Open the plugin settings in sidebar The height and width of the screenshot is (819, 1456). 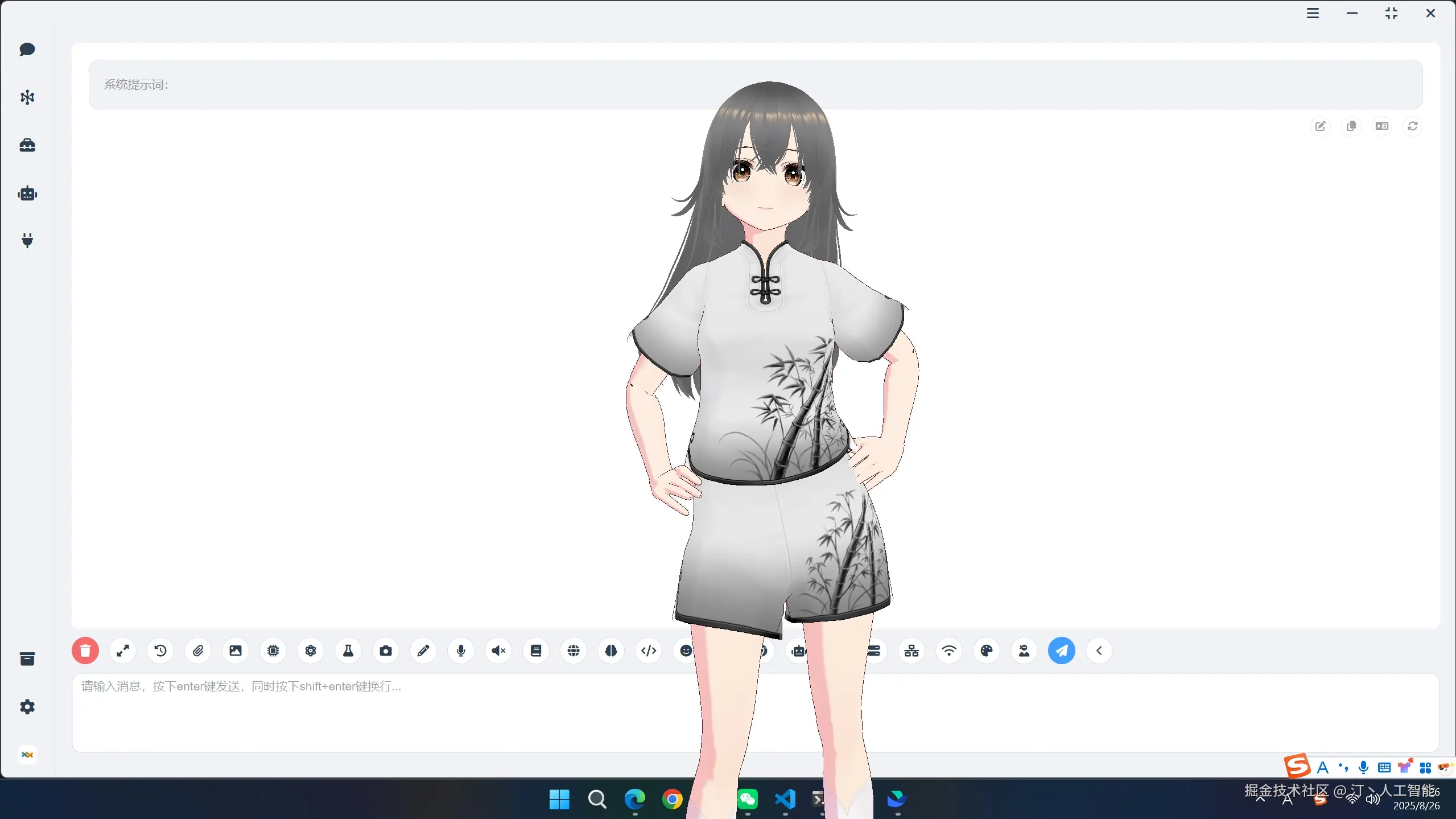(x=27, y=240)
